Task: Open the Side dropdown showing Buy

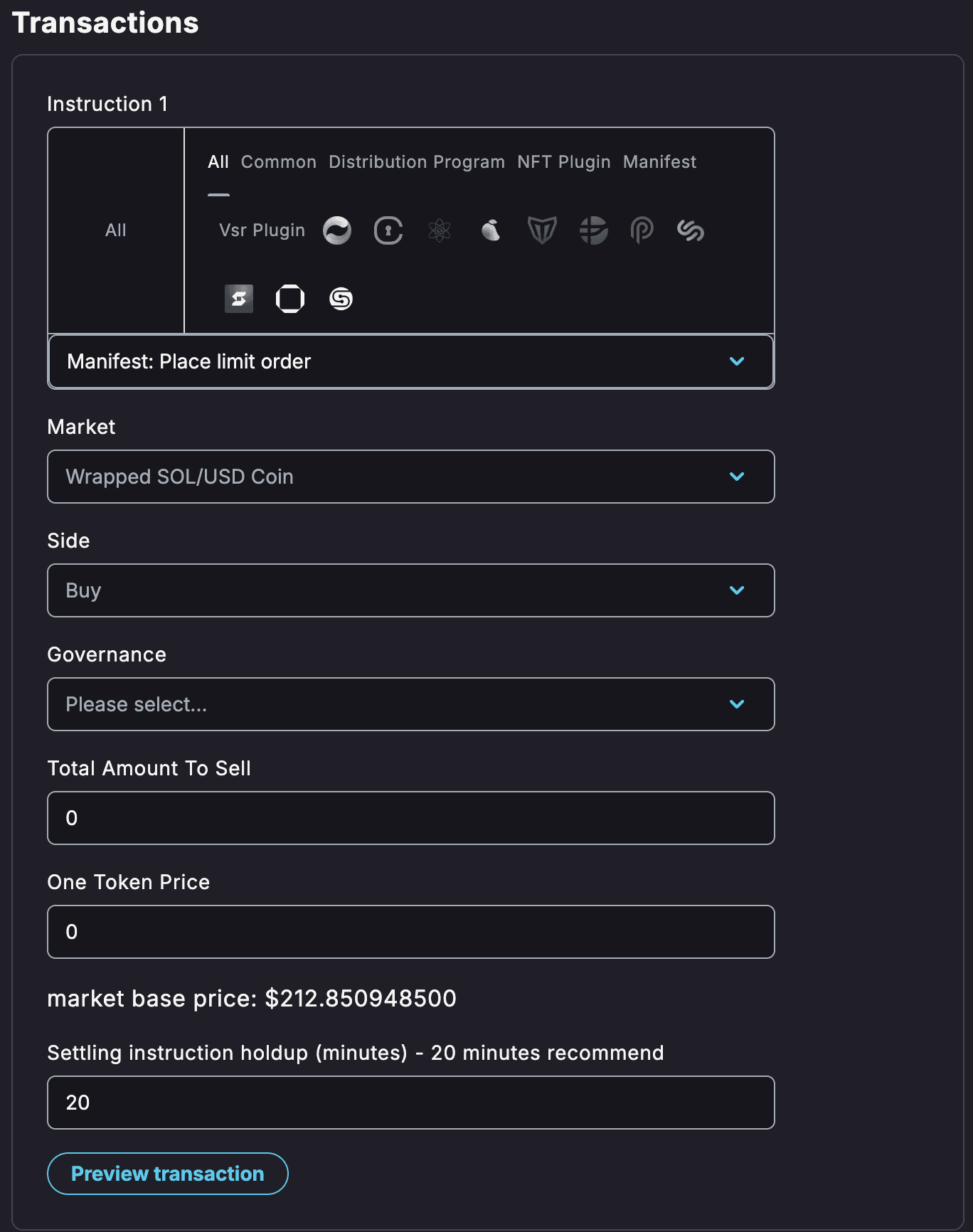Action: pyautogui.click(x=411, y=590)
